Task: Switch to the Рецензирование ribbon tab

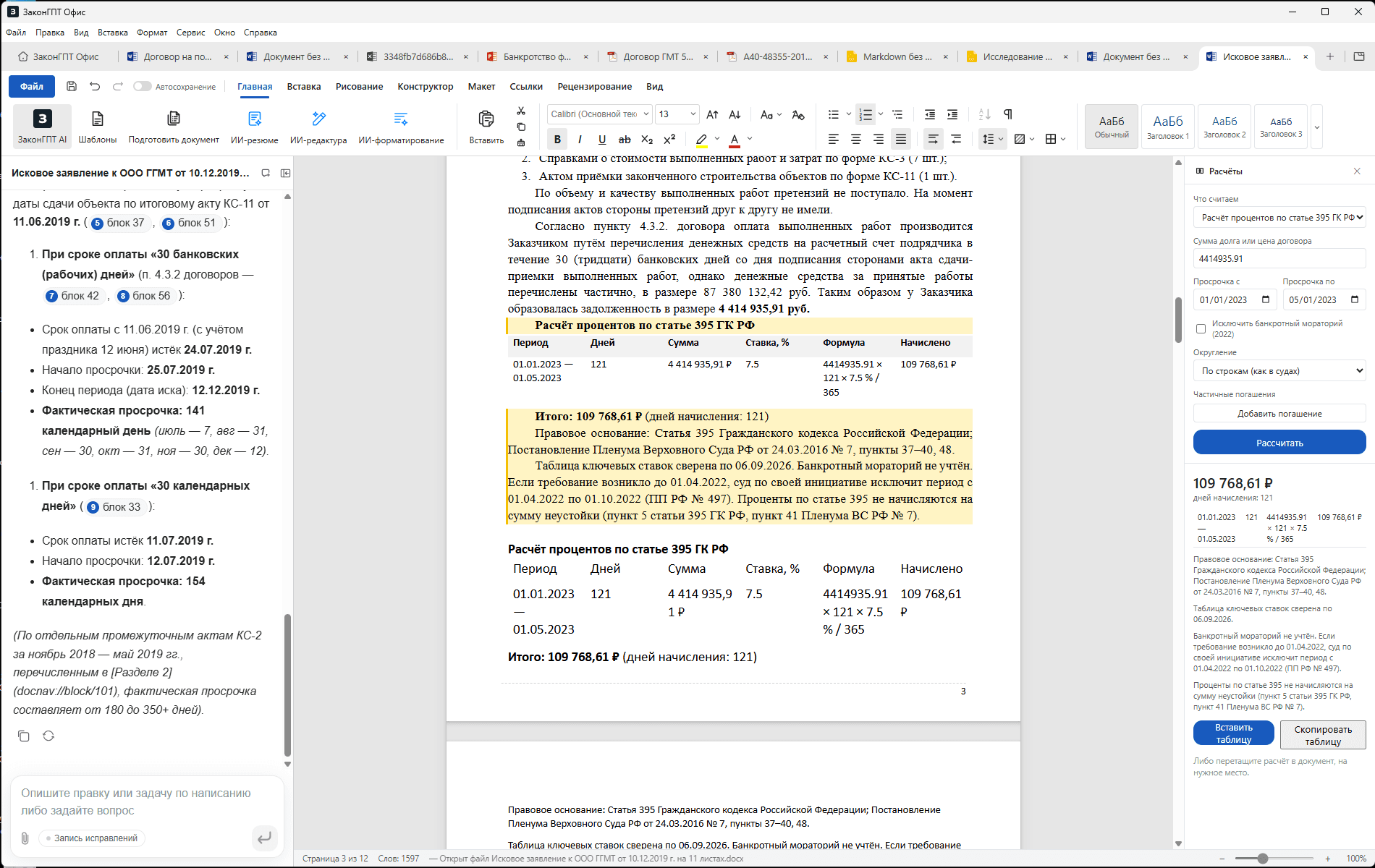Action: coord(595,86)
